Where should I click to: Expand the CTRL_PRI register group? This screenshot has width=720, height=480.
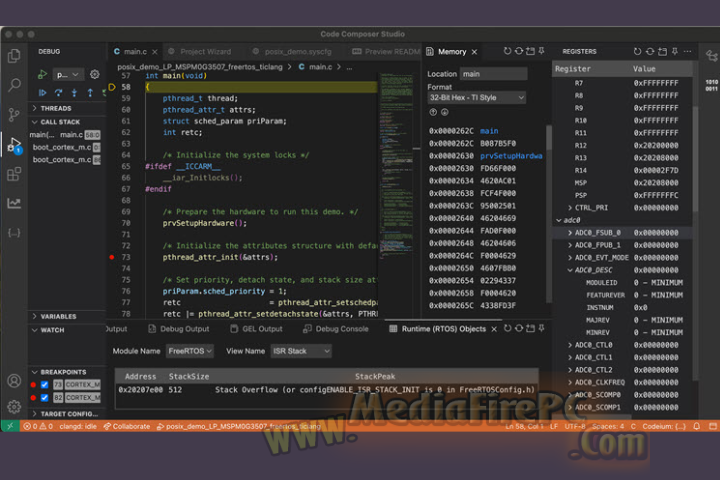570,208
